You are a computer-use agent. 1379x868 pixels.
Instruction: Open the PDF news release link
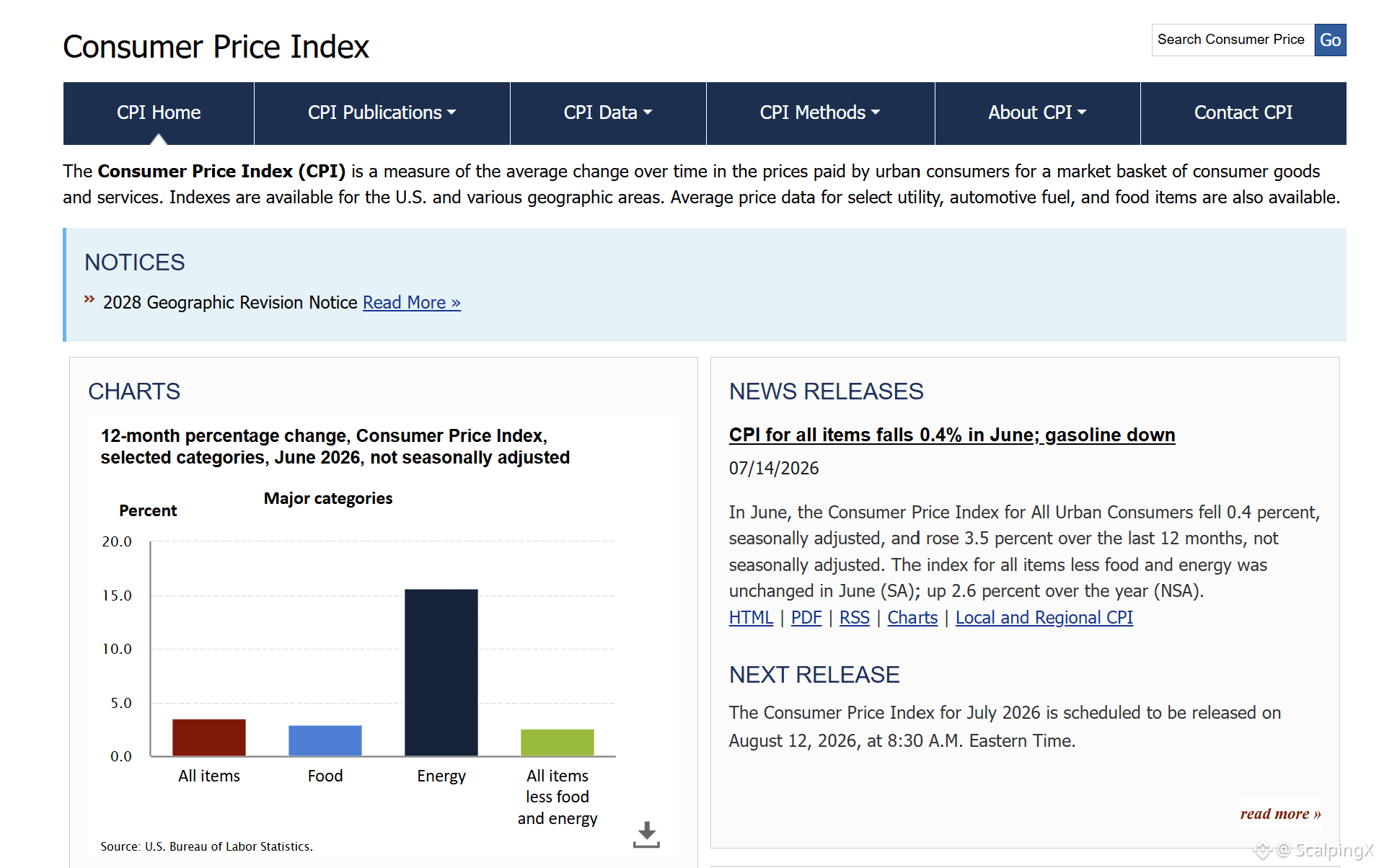coord(806,618)
